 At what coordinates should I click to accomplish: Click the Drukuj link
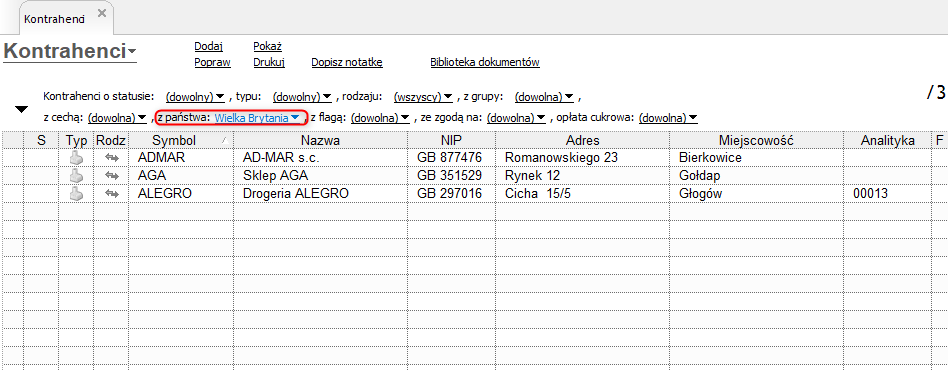[x=269, y=62]
